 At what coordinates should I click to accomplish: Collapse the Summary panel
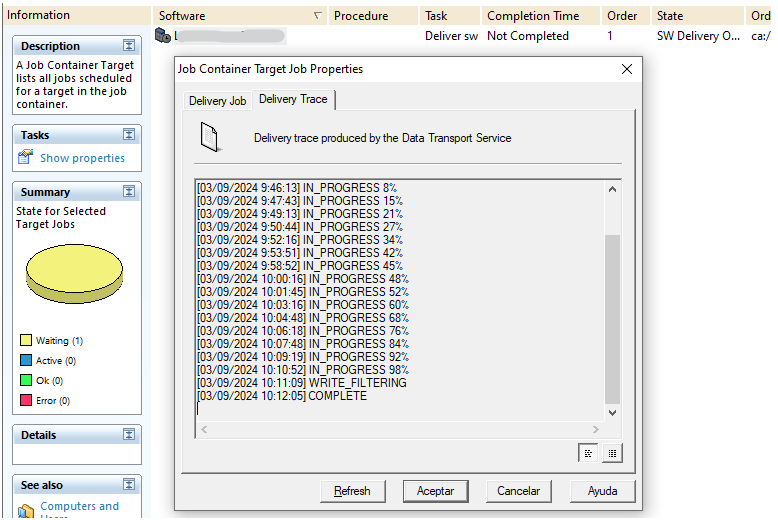(x=129, y=192)
